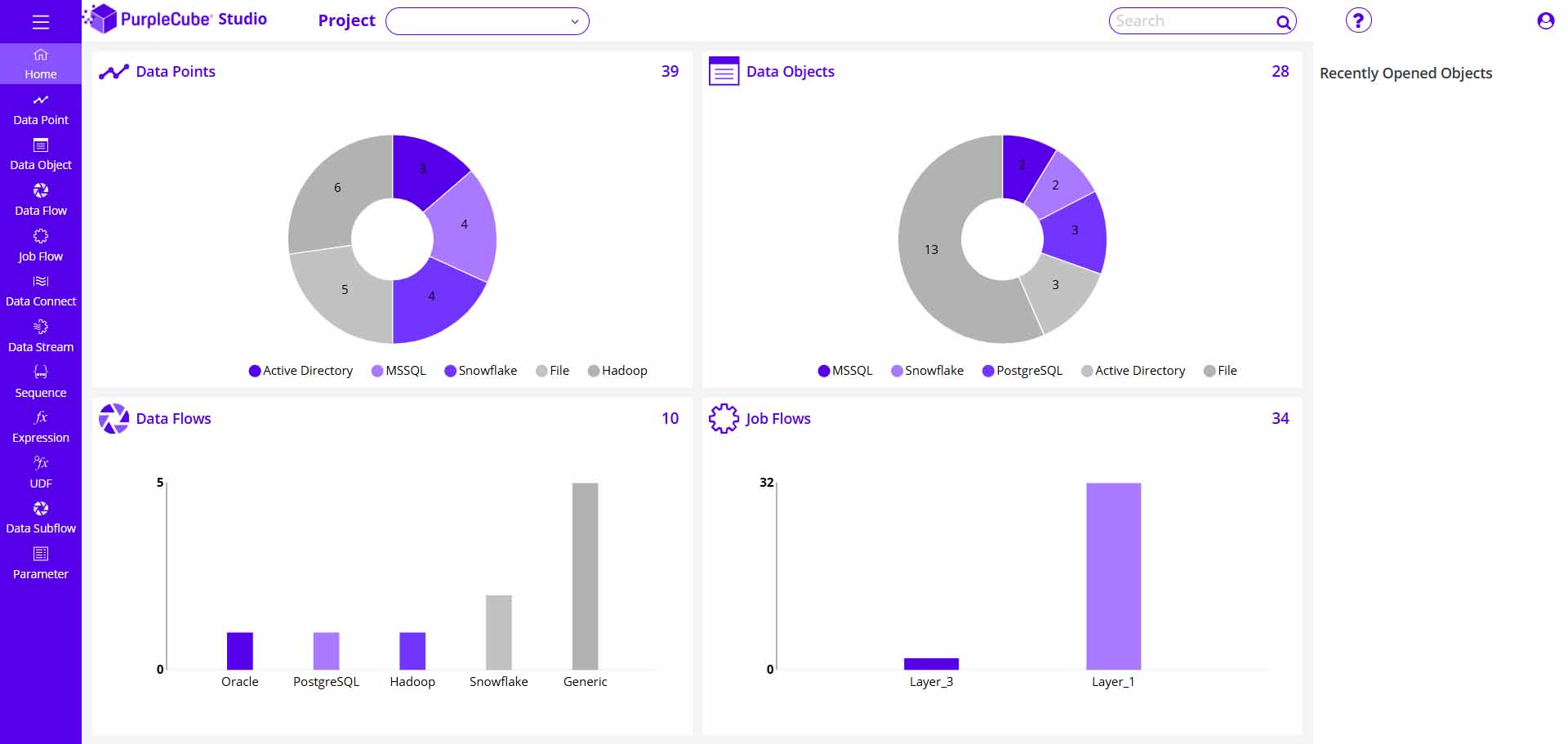
Task: Toggle Active Directory legend in Data Objects
Action: (1133, 371)
